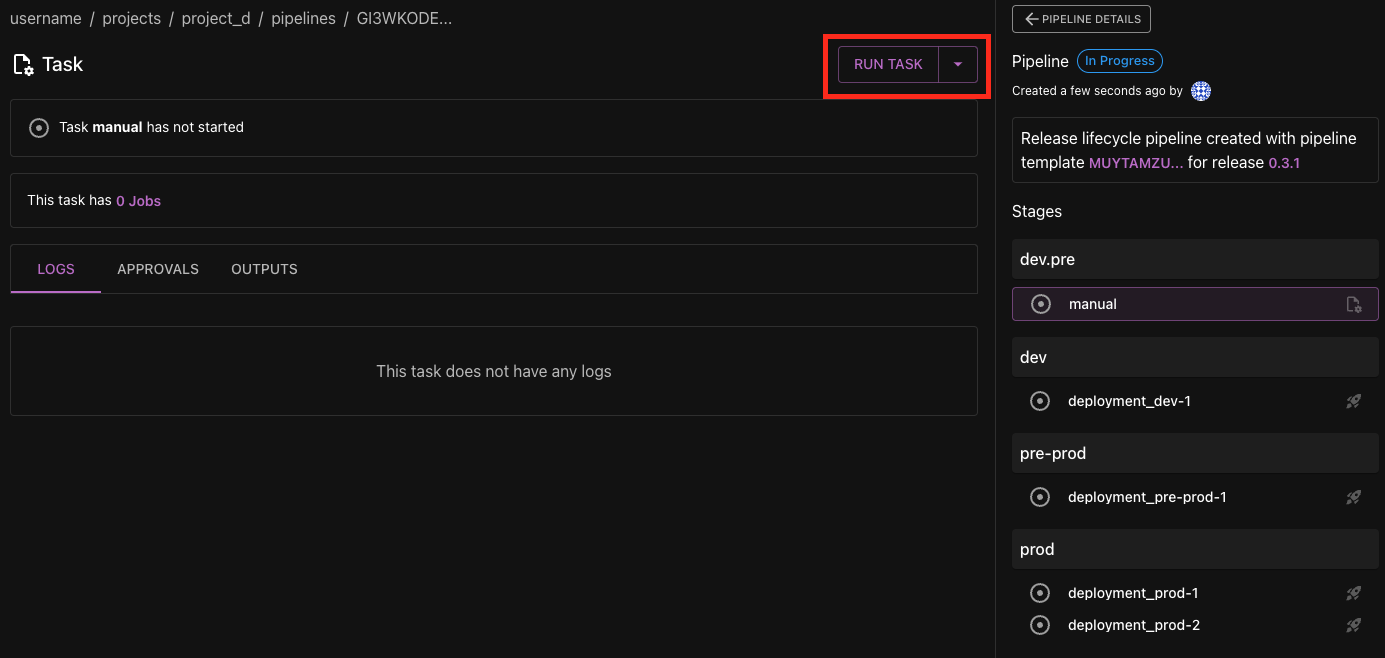The height and width of the screenshot is (658, 1385).
Task: Click the prod stage header
Action: point(1195,549)
